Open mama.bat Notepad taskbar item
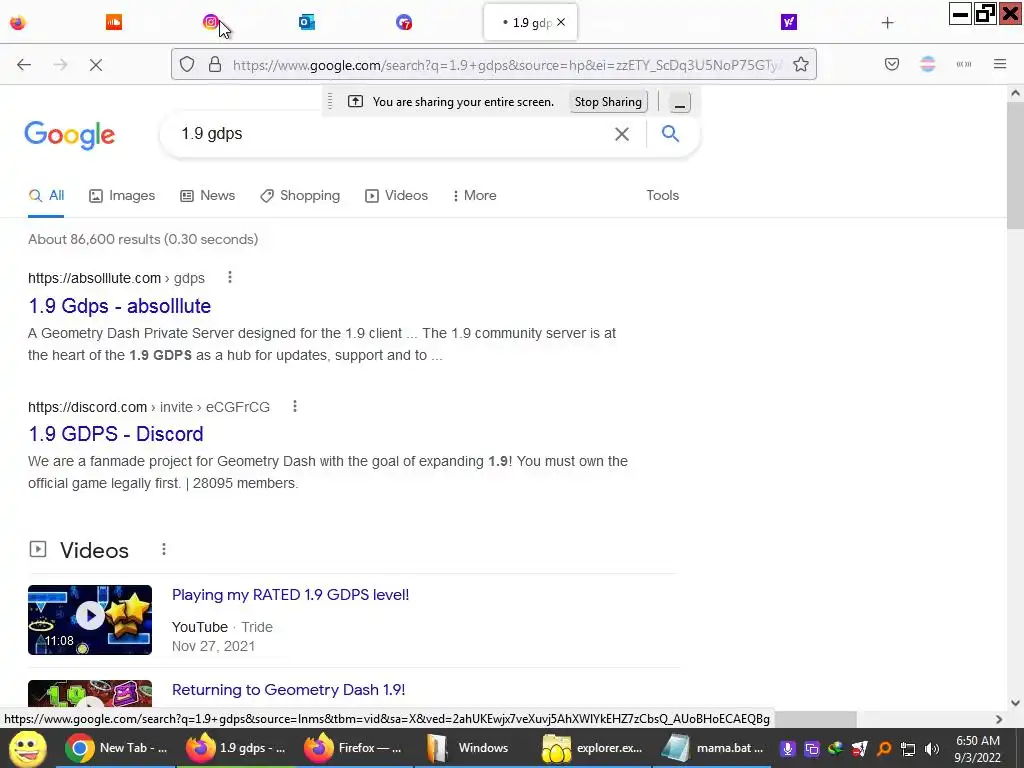Viewport: 1024px width, 768px height. pos(713,748)
